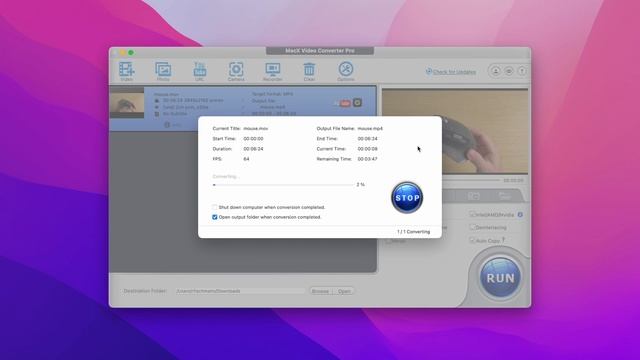Stop the conversion with STOP button
640x360 pixels.
coord(407,198)
